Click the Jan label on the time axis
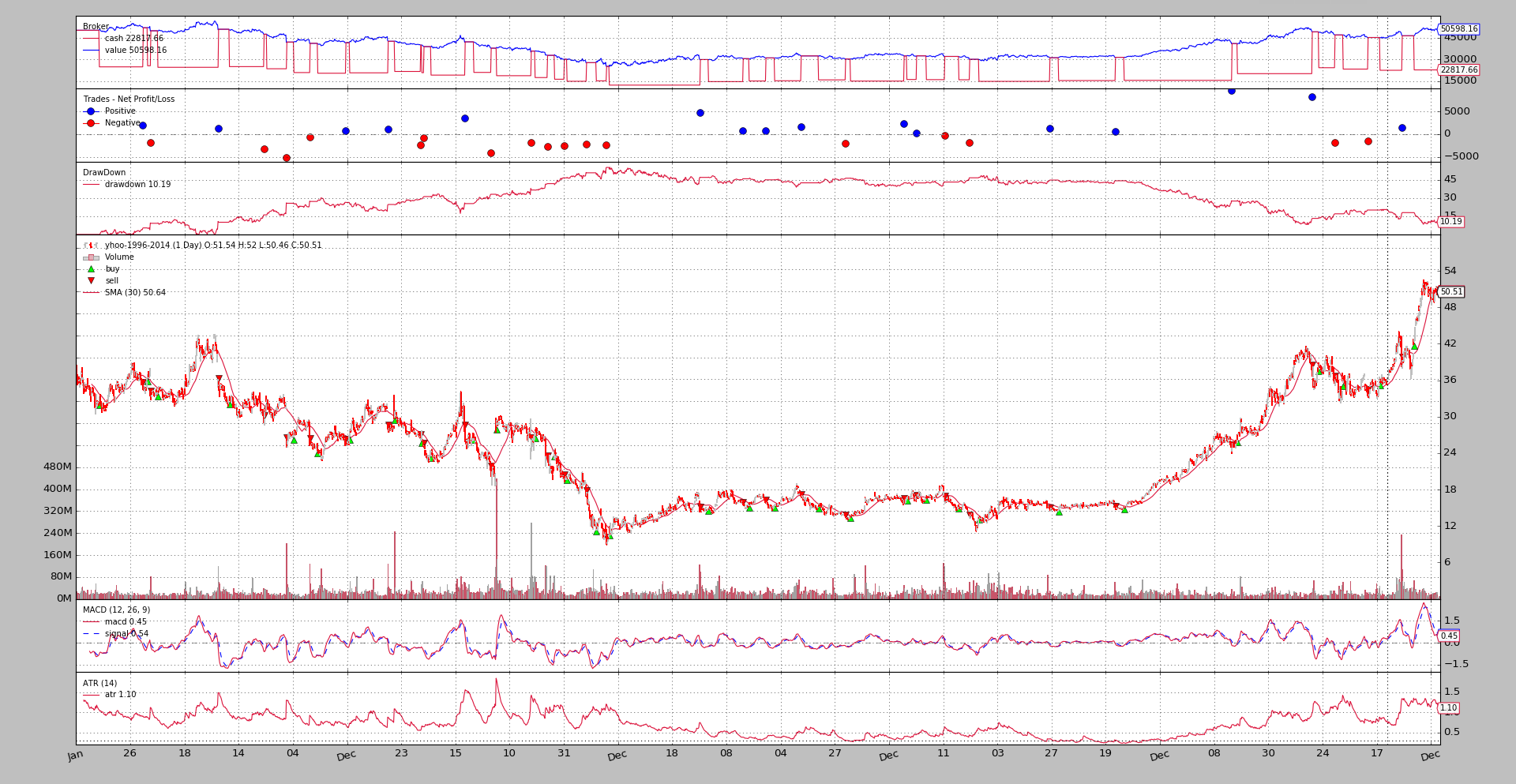The image size is (1516, 784). point(76,756)
